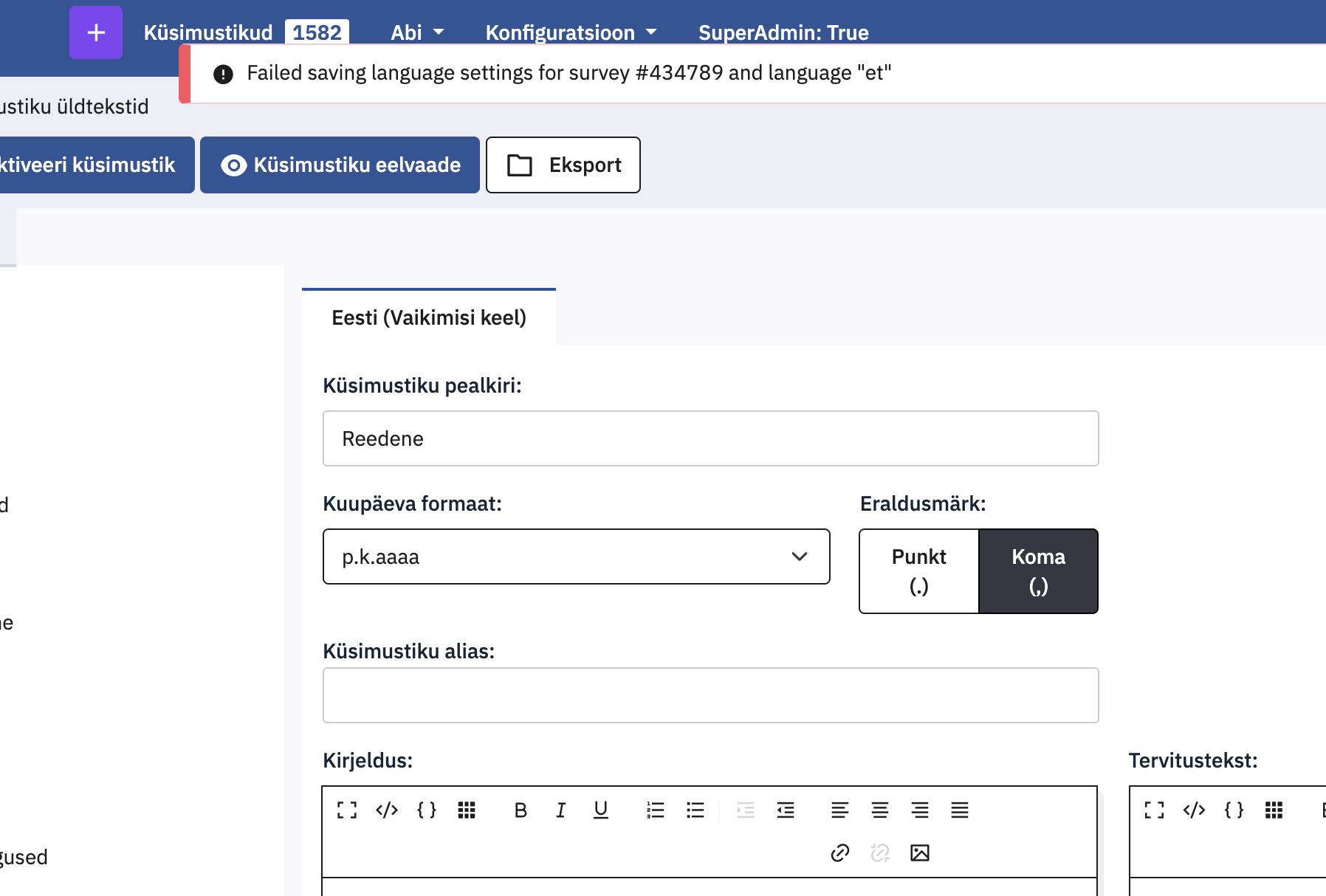1326x896 pixels.
Task: Maximize the Kirjeldus editor to fullscreen
Action: pos(347,810)
